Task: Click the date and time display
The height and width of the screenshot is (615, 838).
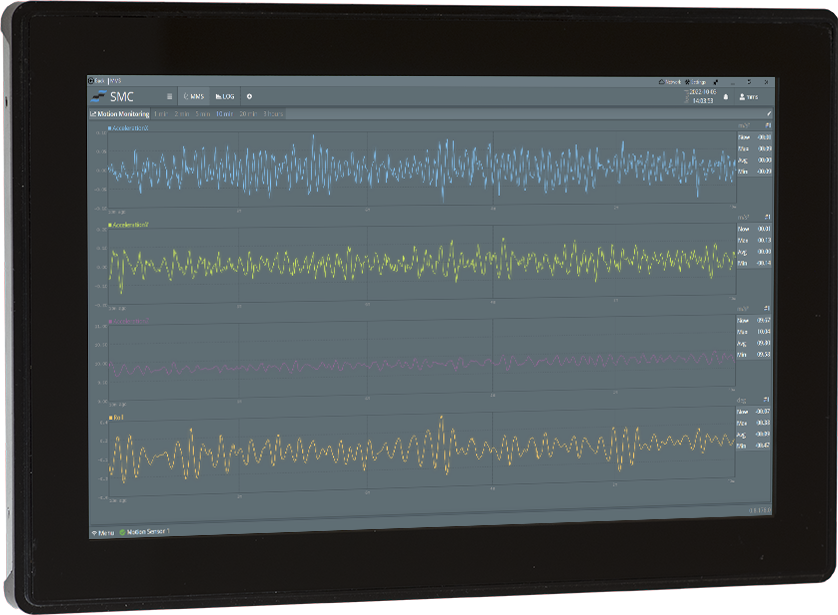Action: click(702, 96)
